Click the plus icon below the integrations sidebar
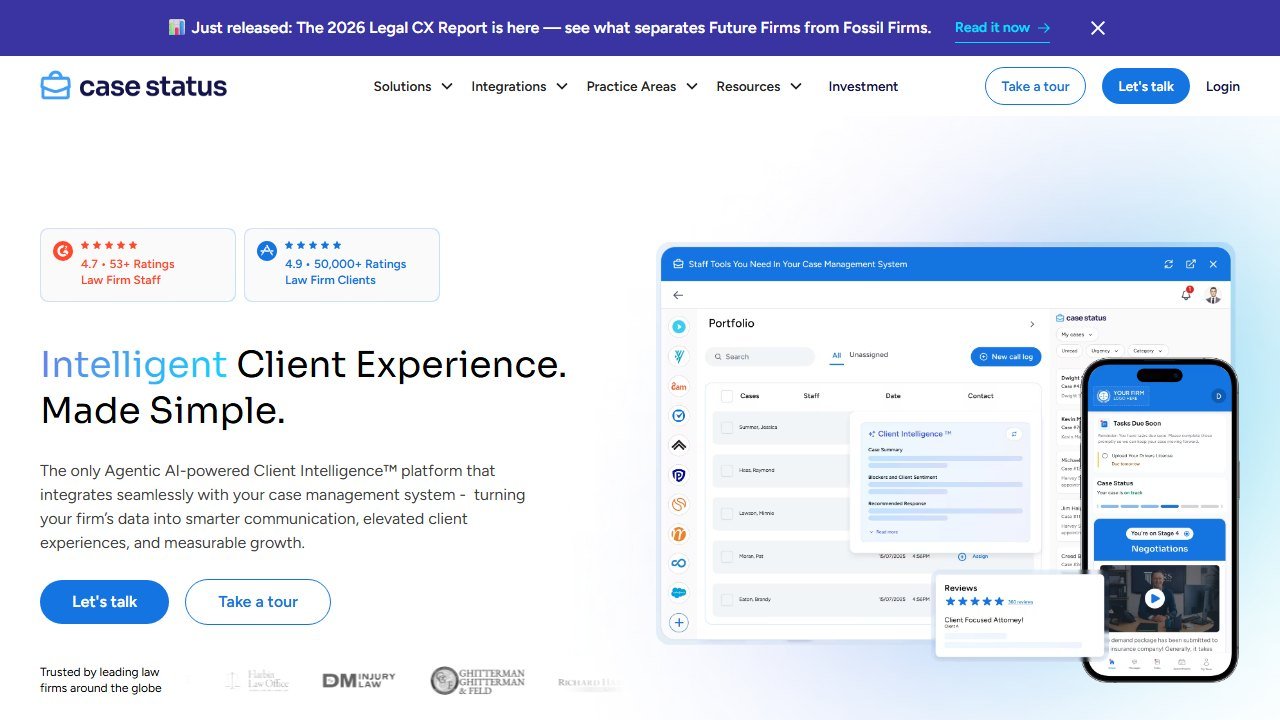Screen dimensions: 1280x720 (x=679, y=623)
